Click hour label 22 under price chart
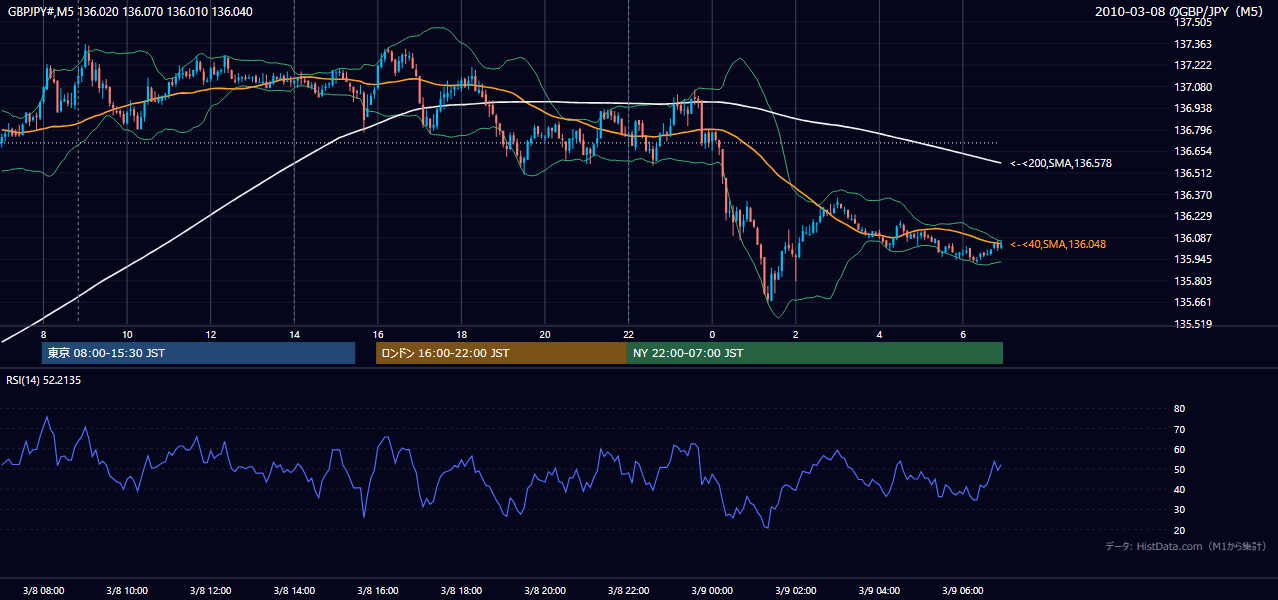 [x=628, y=334]
